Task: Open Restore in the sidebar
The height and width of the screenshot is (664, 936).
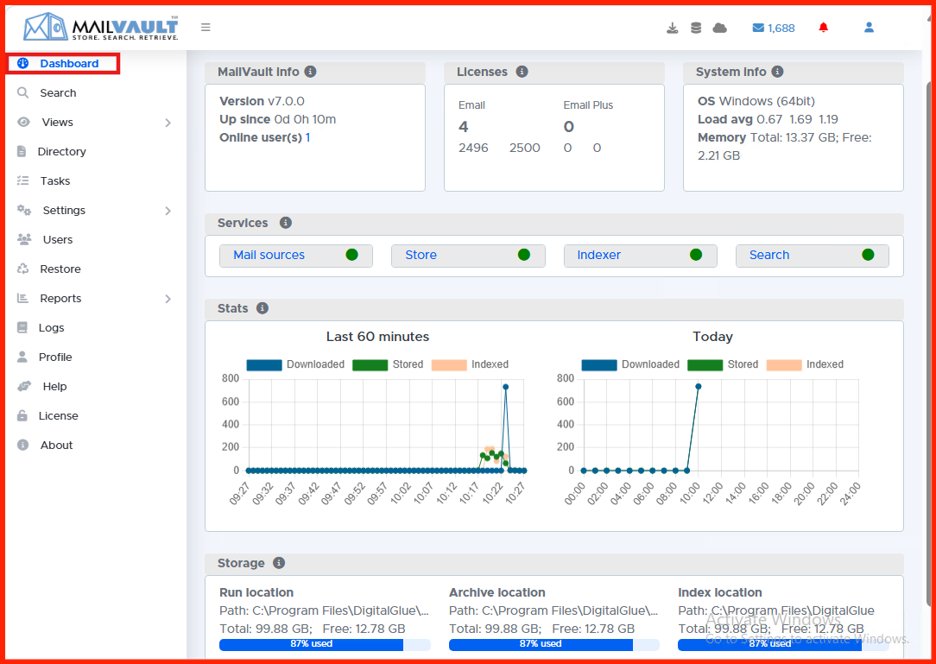Action: click(60, 269)
